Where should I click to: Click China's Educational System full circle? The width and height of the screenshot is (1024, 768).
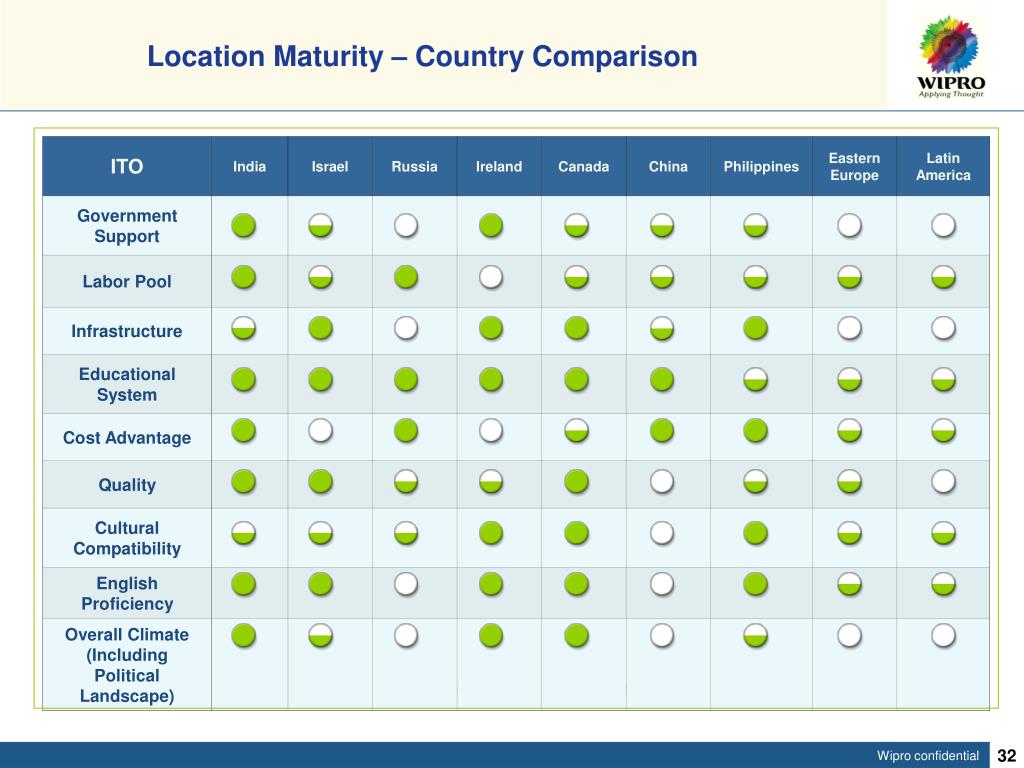click(x=662, y=379)
